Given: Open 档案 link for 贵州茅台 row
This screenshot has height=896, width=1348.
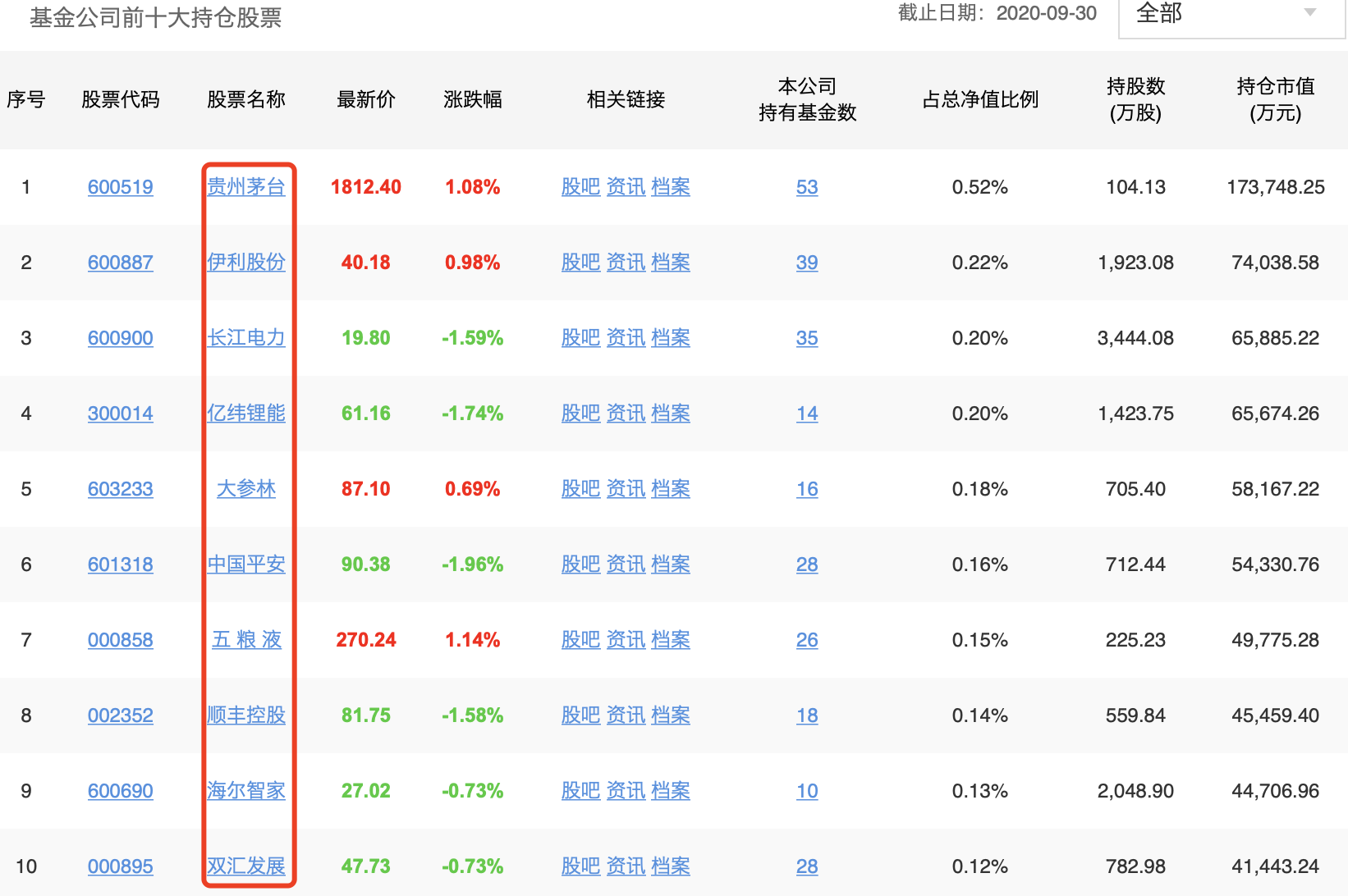Looking at the screenshot, I should pyautogui.click(x=671, y=187).
